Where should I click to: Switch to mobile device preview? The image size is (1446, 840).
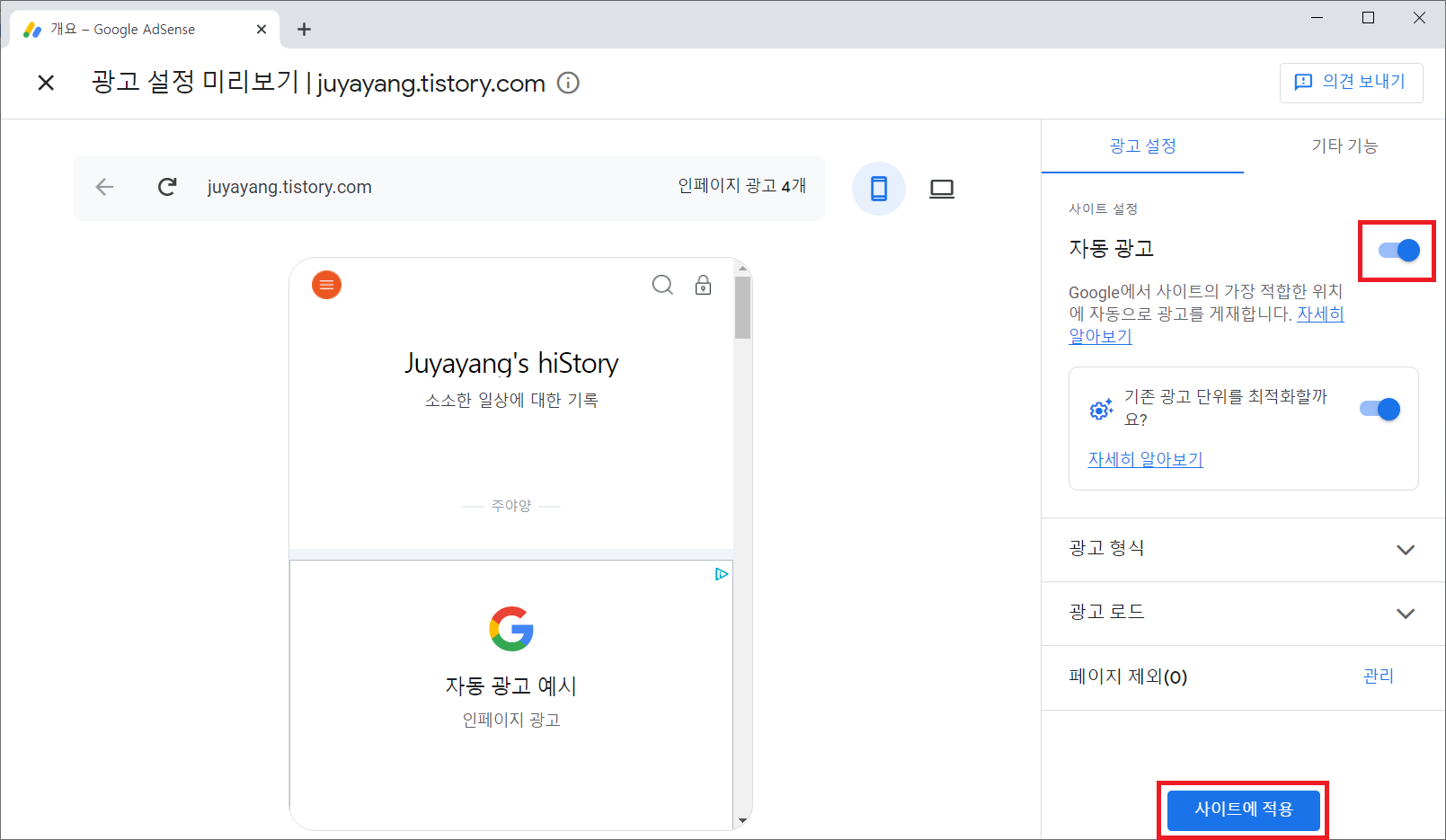[x=878, y=189]
